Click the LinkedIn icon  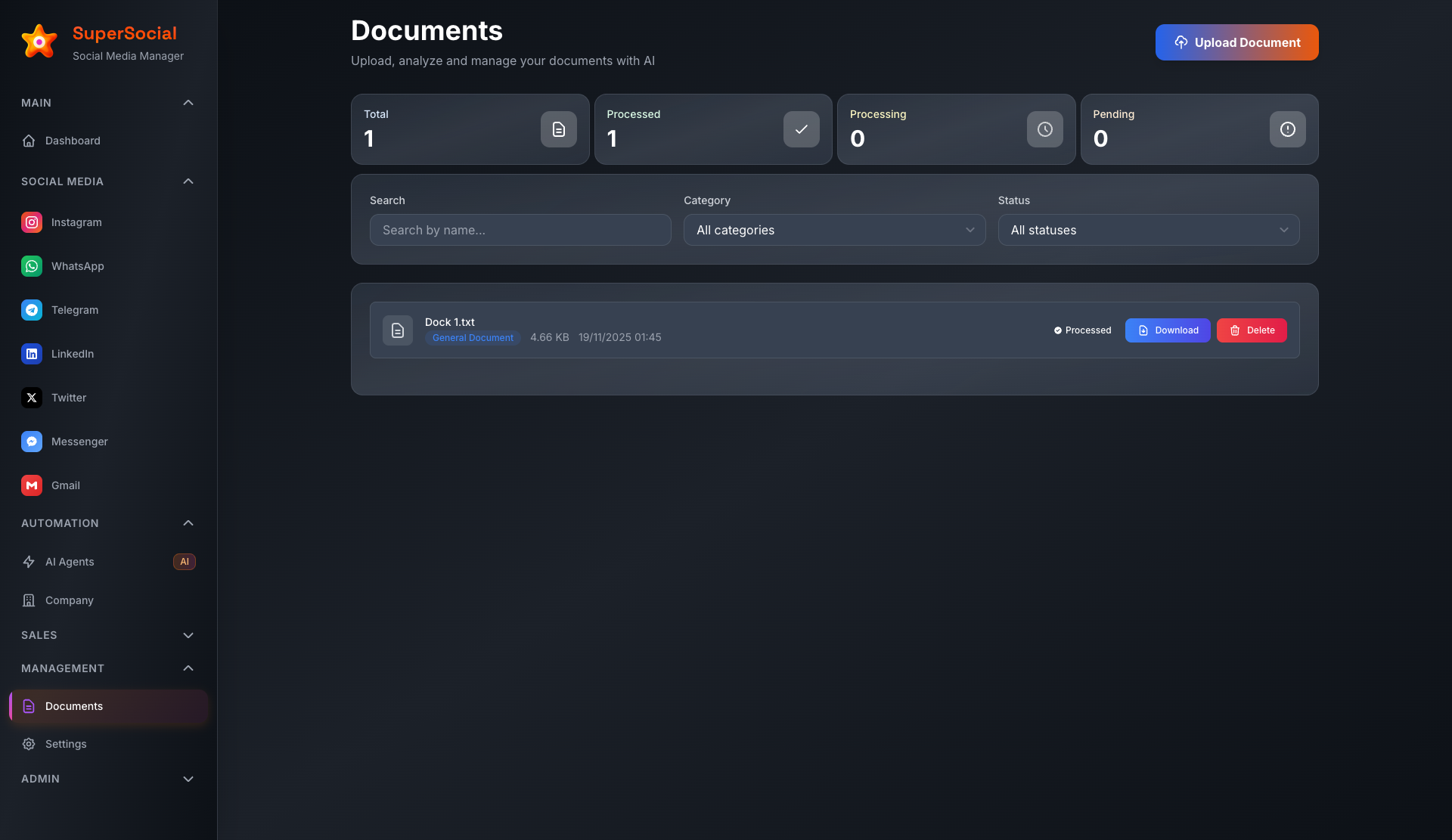coord(32,354)
